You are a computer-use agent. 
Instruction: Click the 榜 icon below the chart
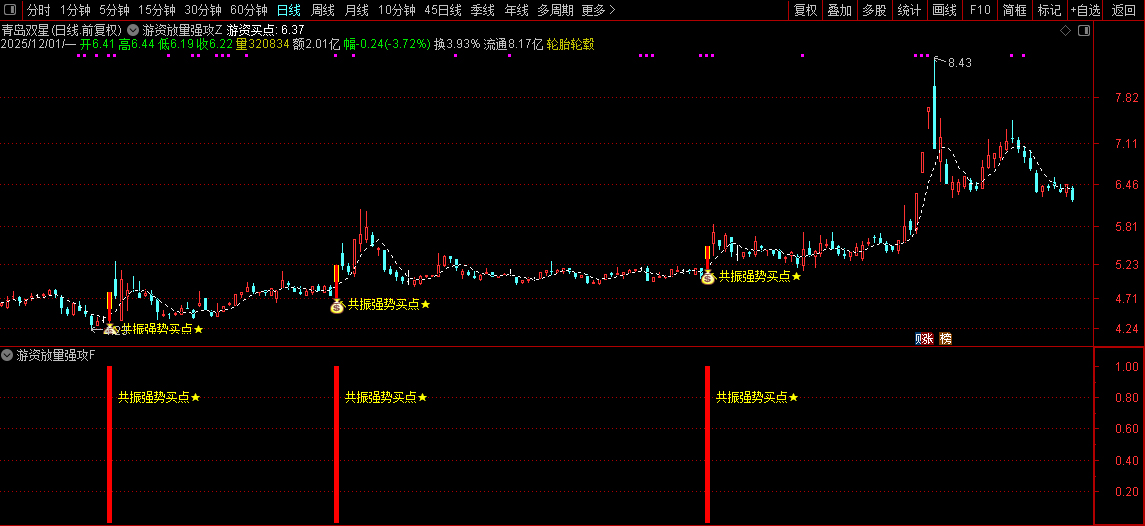tap(946, 339)
